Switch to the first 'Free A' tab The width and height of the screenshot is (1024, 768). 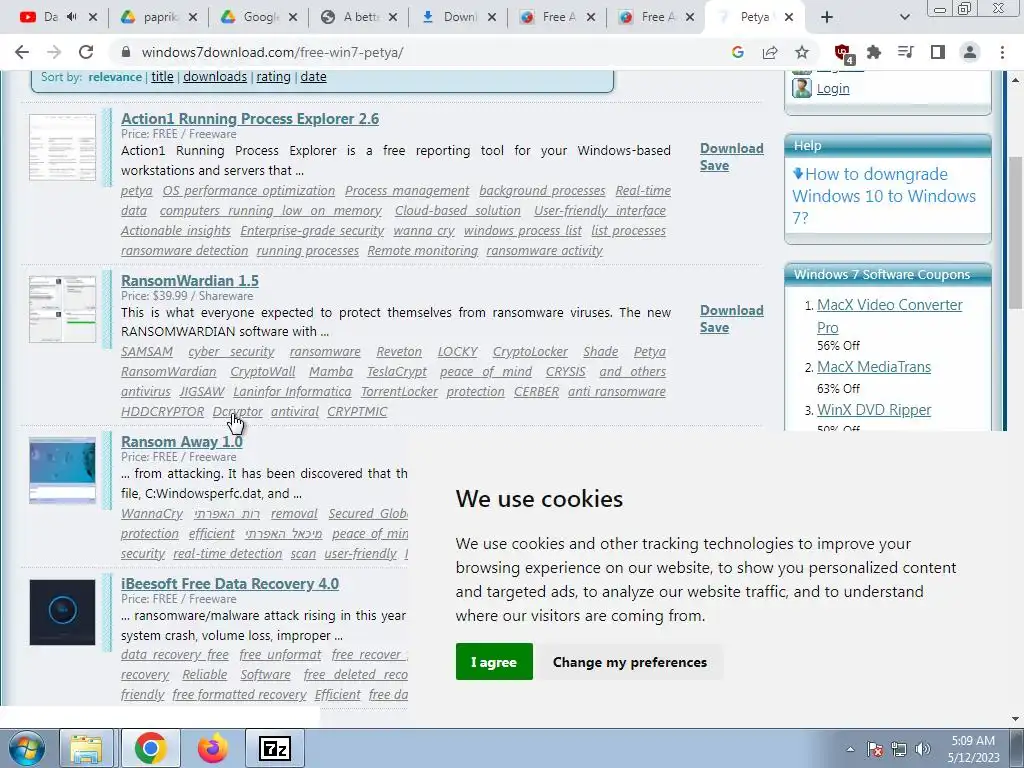coord(556,17)
